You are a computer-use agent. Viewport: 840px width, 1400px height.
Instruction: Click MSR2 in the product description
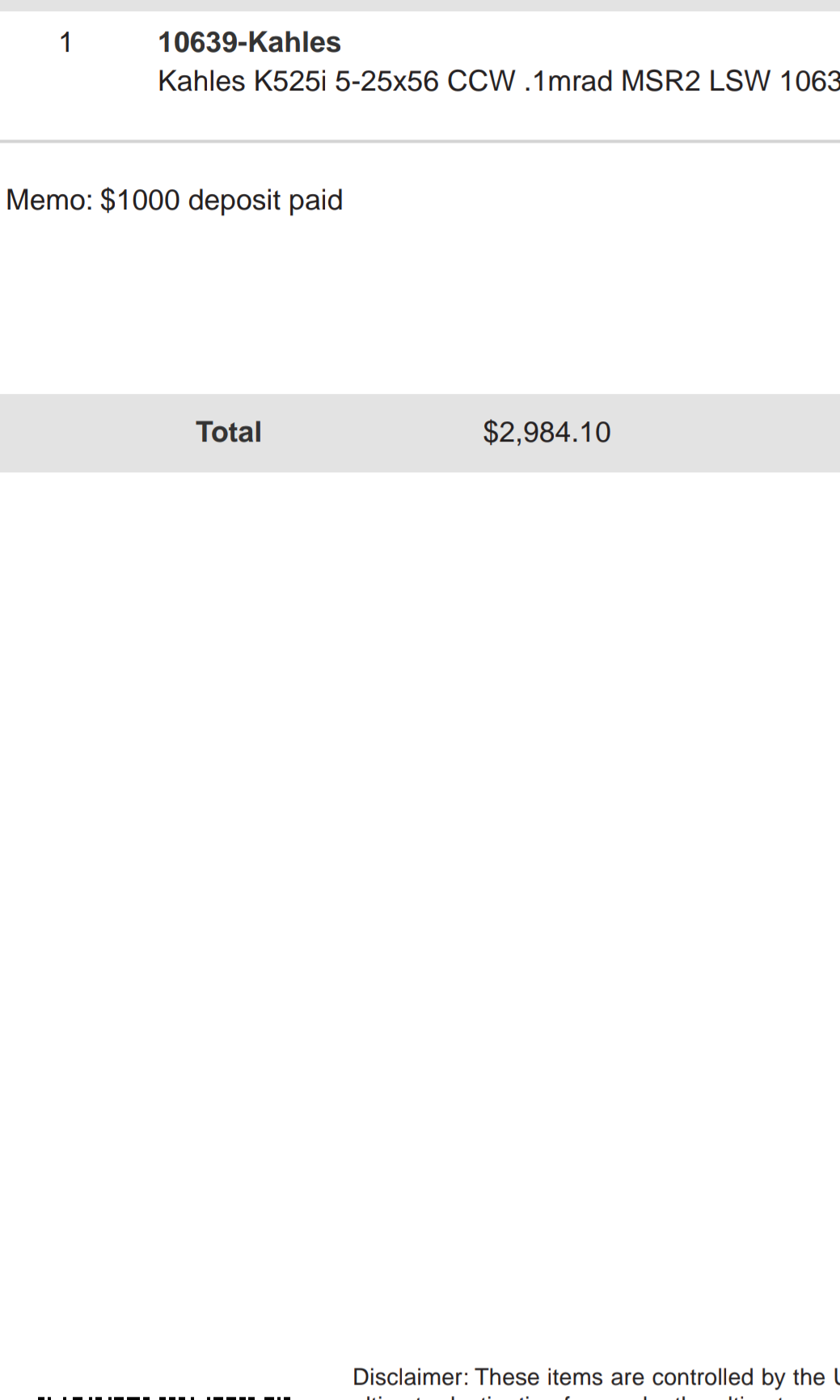(661, 81)
